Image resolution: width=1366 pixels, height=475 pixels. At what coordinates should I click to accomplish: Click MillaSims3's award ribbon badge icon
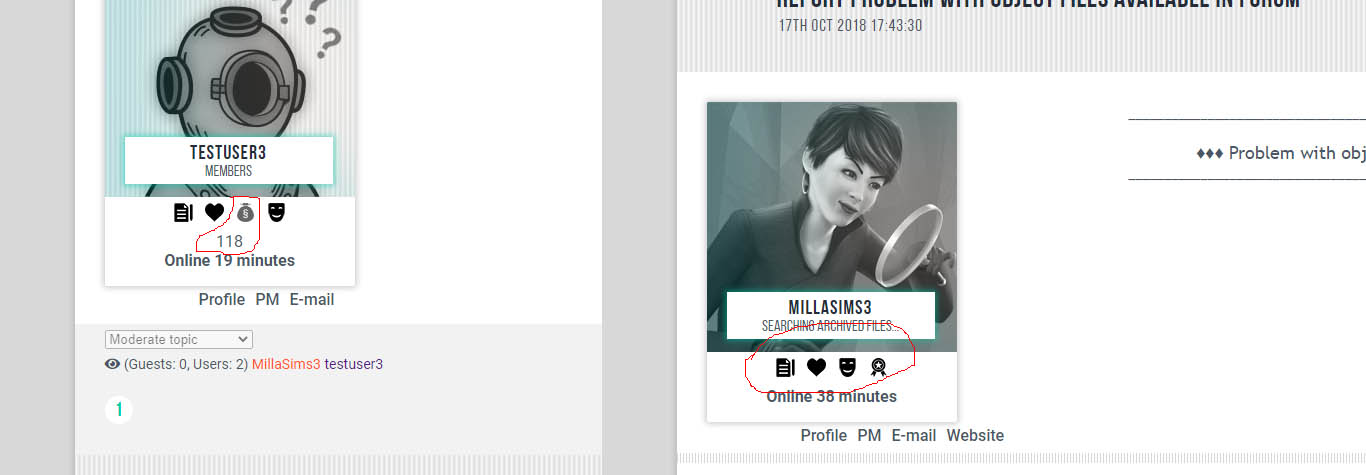pyautogui.click(x=878, y=367)
